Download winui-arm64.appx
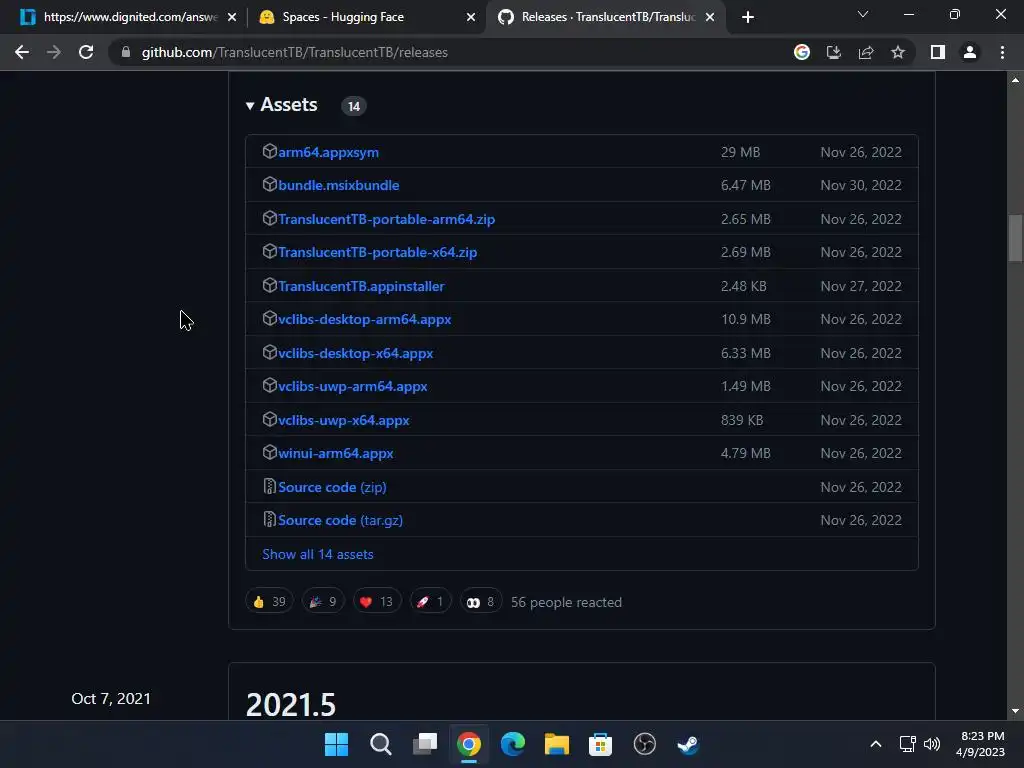Image resolution: width=1024 pixels, height=768 pixels. (x=336, y=453)
